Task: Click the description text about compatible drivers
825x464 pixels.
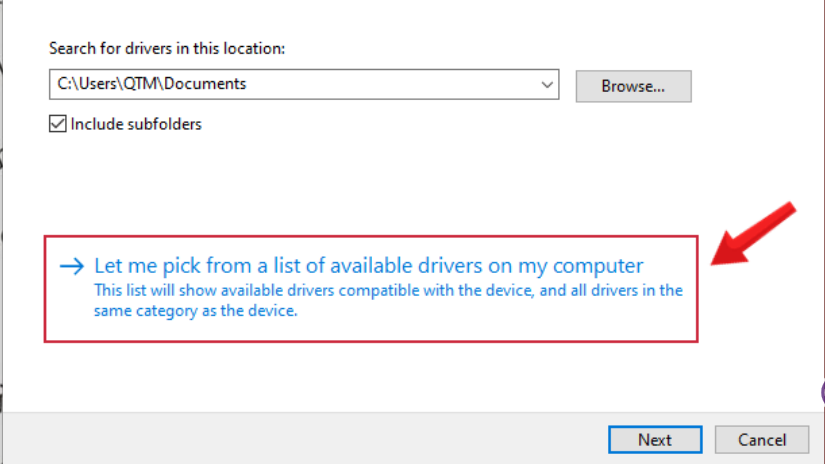Action: (388, 291)
